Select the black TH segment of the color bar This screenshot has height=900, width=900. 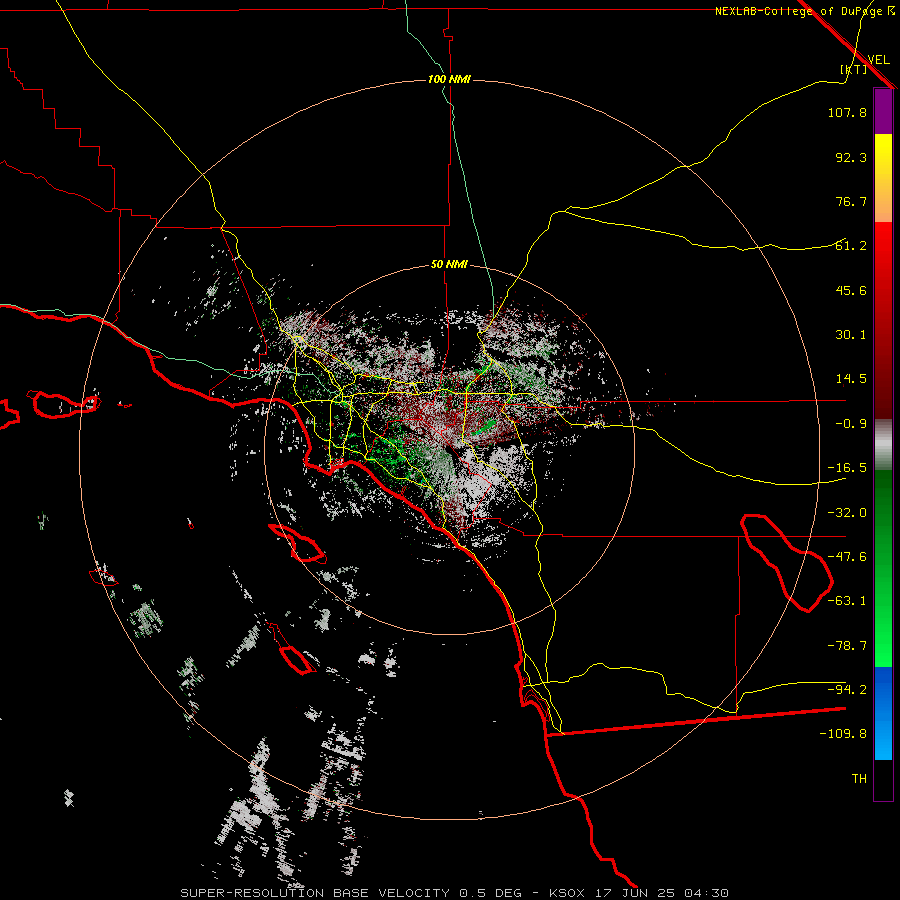click(883, 780)
